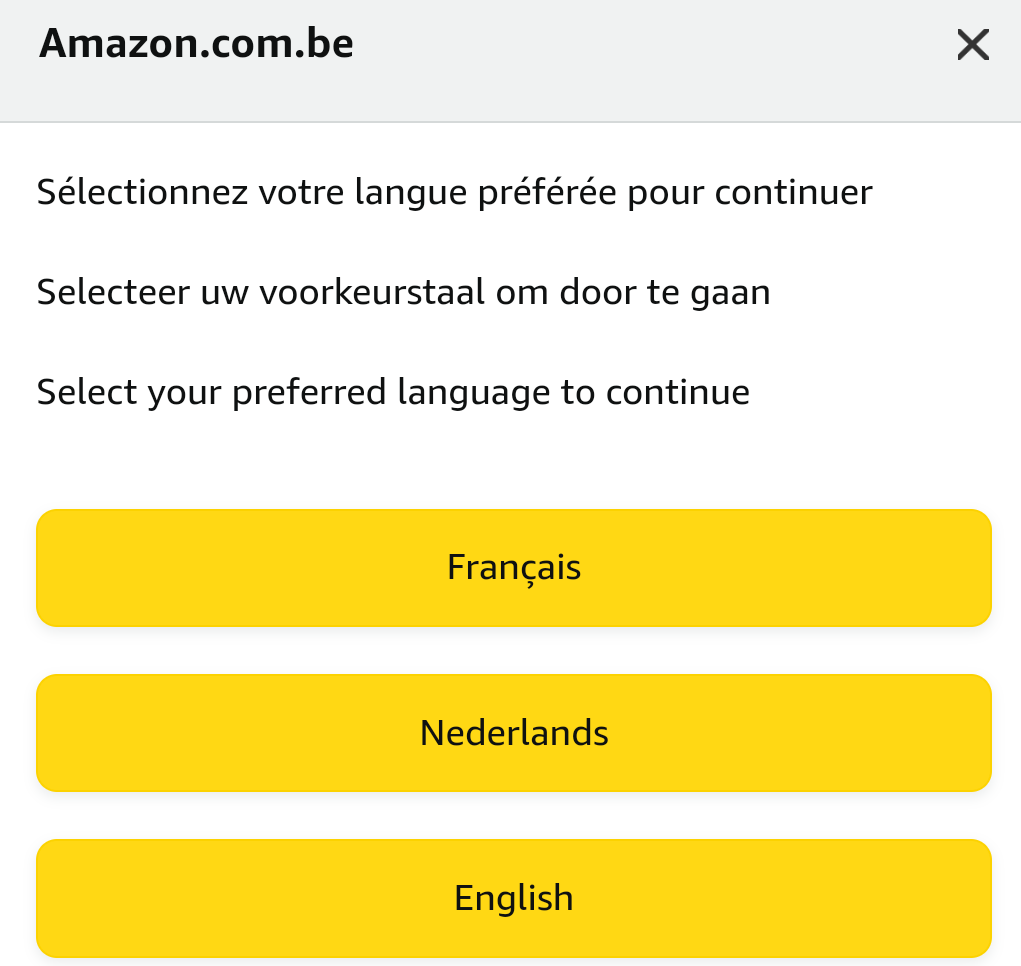Tap the top language option Français
The width and height of the screenshot is (1021, 966).
click(x=513, y=568)
